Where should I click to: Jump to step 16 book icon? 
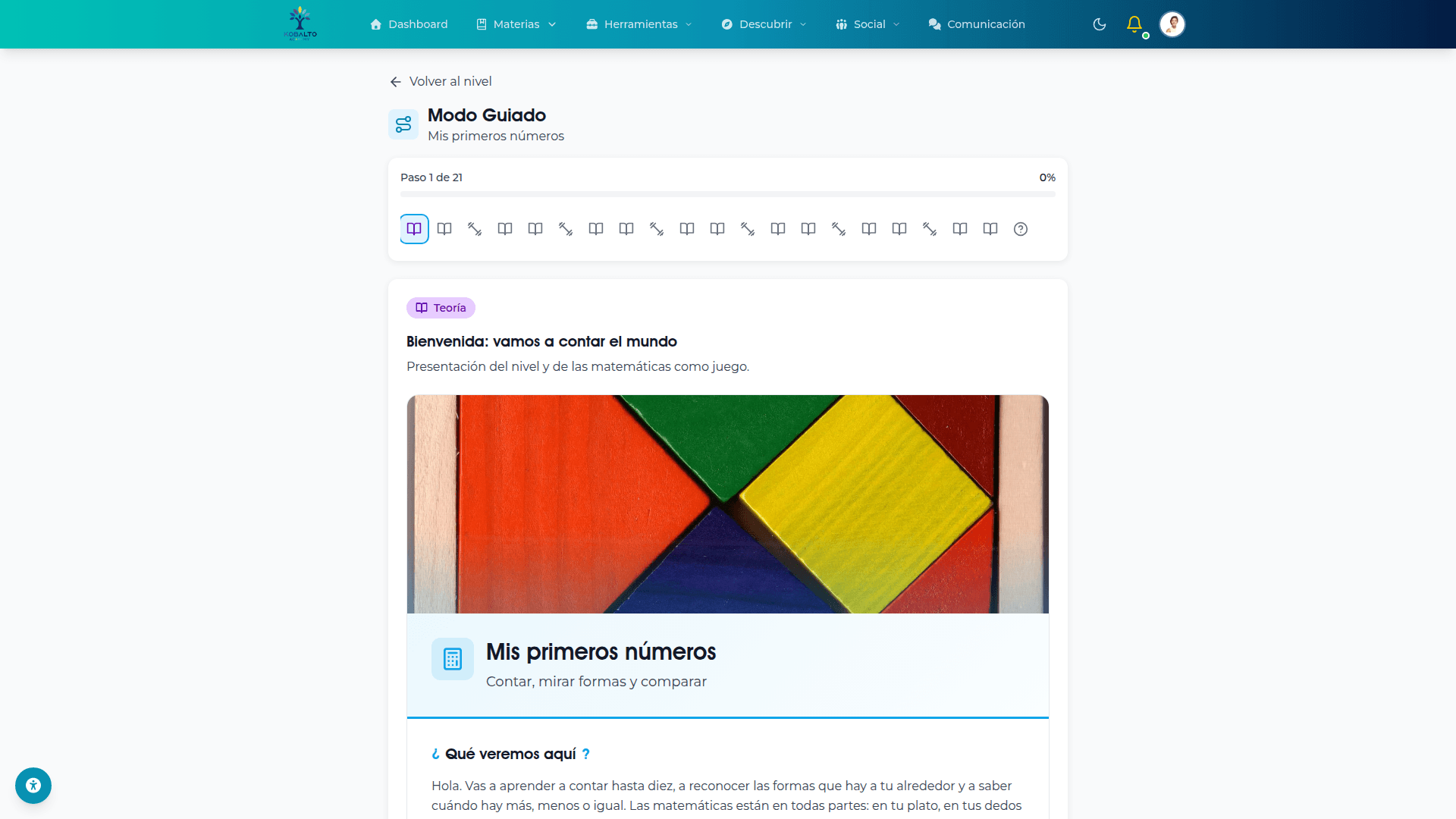click(869, 229)
